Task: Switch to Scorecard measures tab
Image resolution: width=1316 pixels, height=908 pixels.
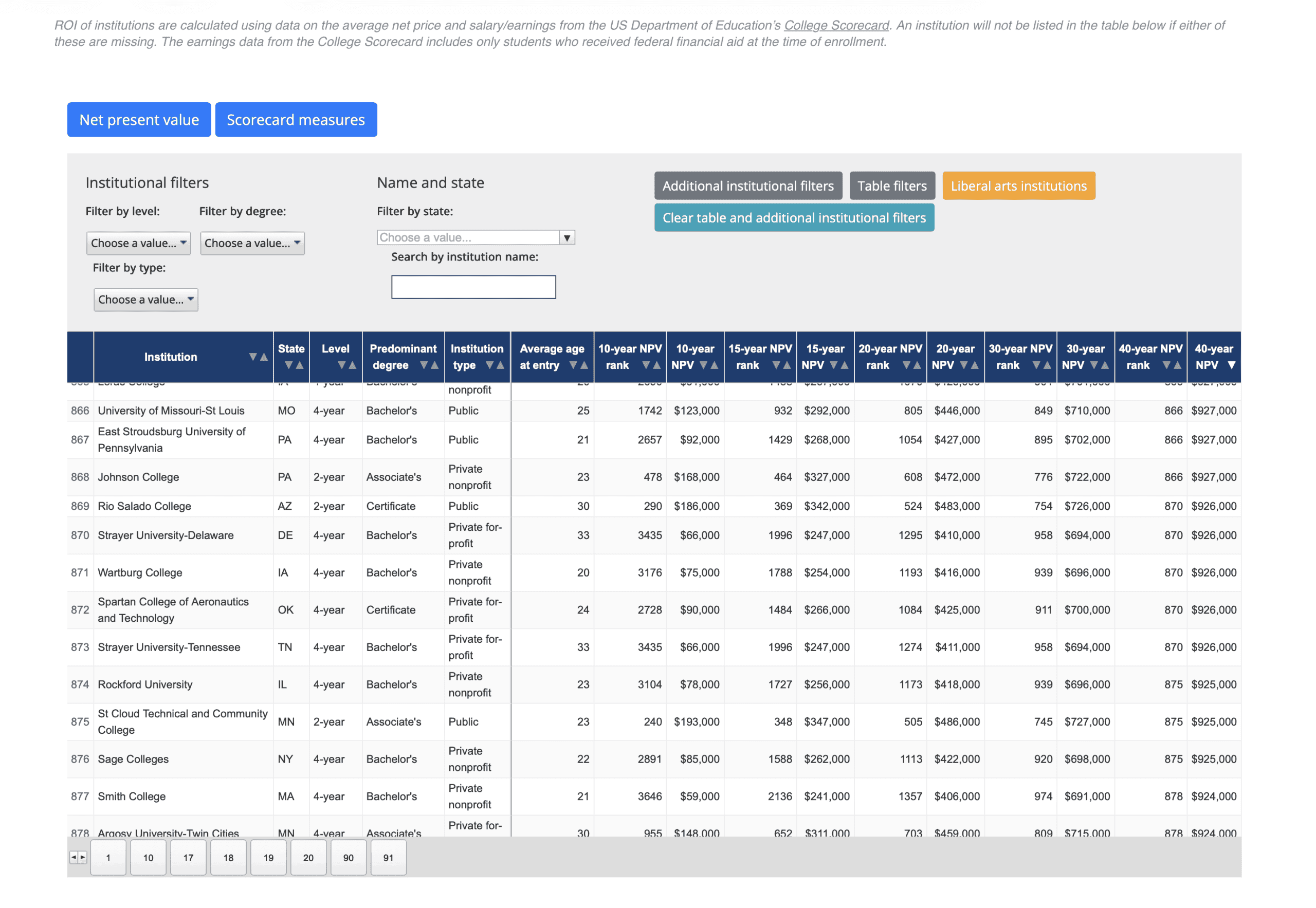Action: click(296, 120)
